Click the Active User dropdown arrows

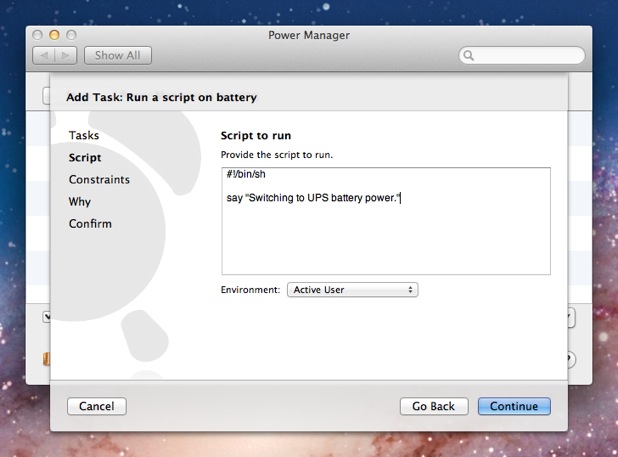[410, 290]
